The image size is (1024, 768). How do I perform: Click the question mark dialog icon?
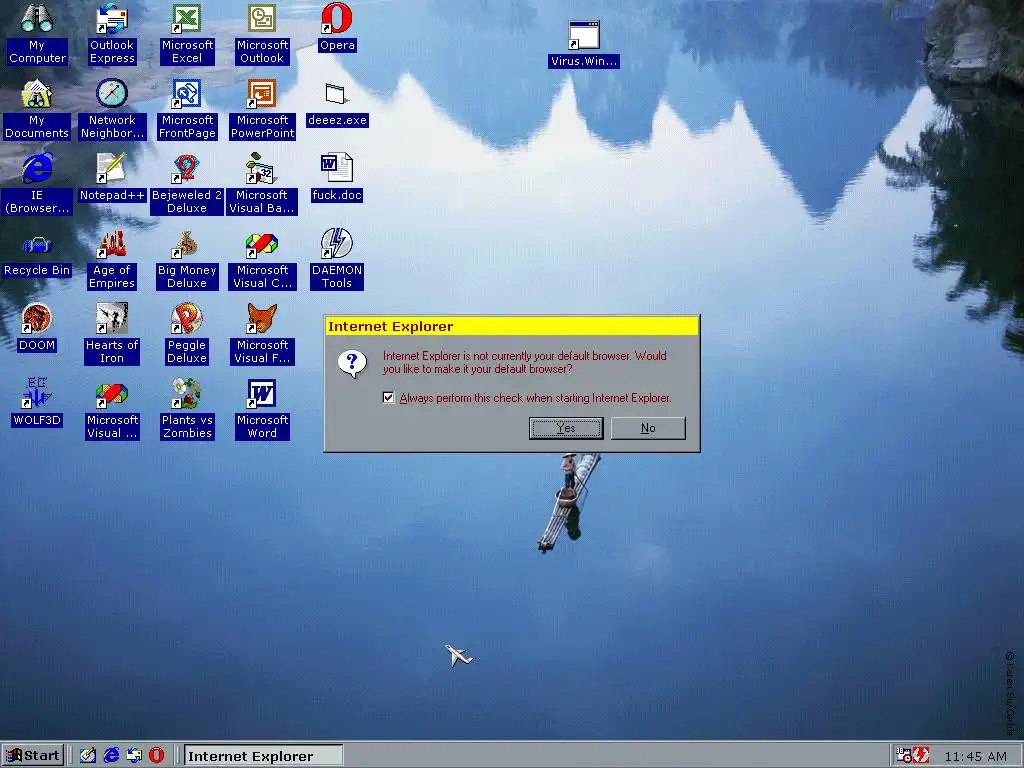coord(352,364)
